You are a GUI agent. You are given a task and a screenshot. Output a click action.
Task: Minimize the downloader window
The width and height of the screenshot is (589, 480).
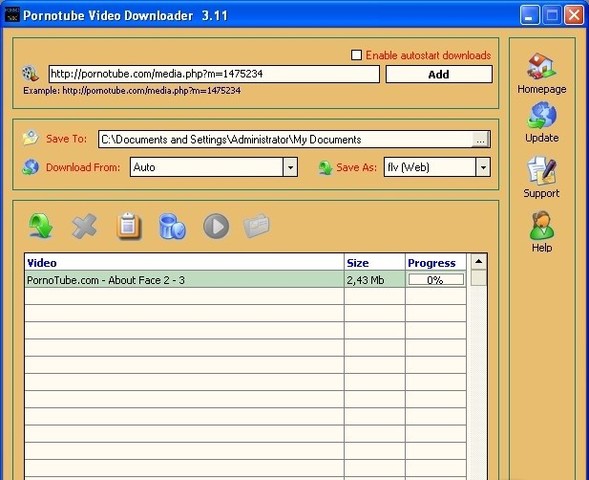point(529,15)
